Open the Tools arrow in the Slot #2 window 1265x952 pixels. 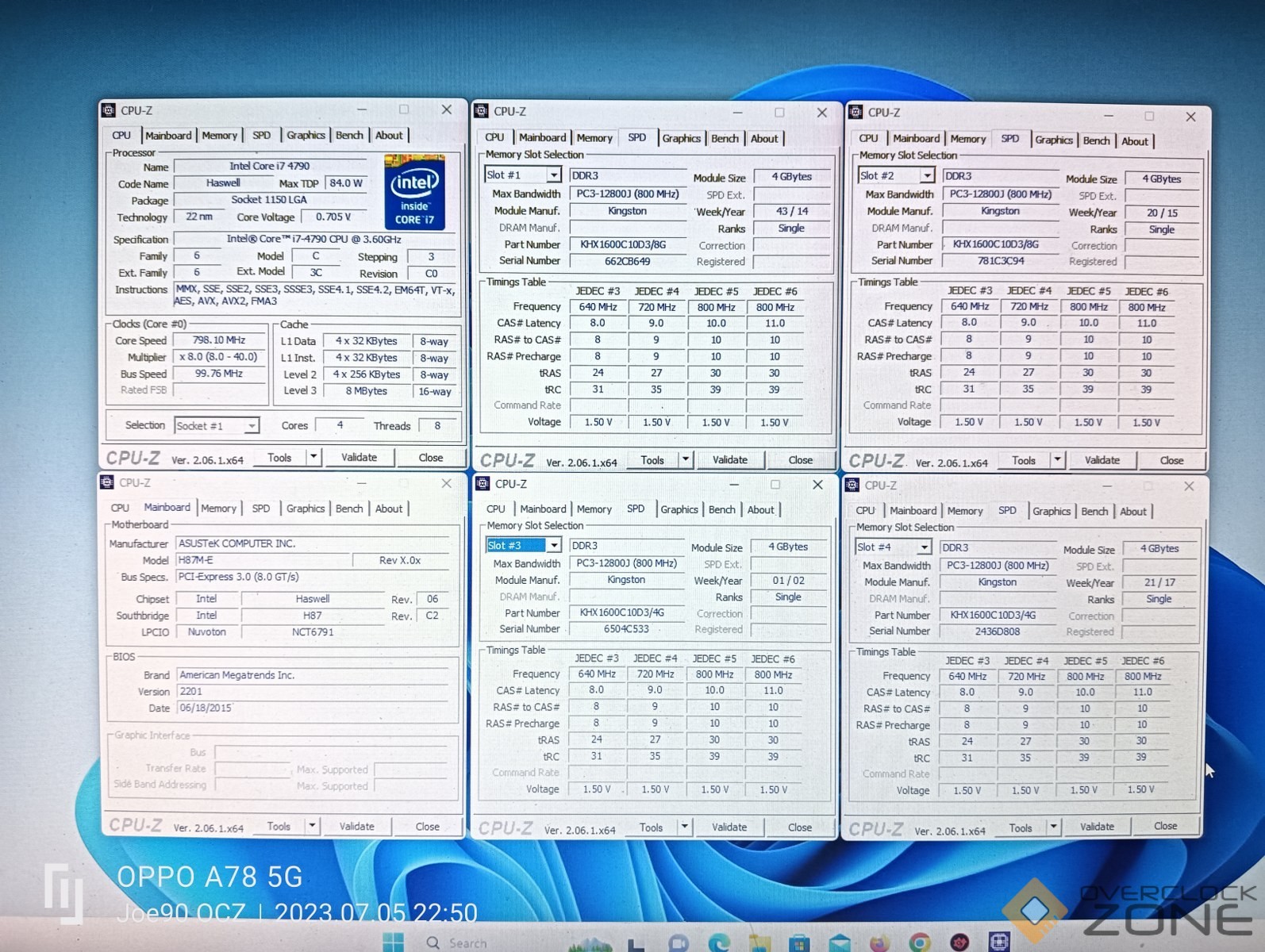pos(1057,459)
